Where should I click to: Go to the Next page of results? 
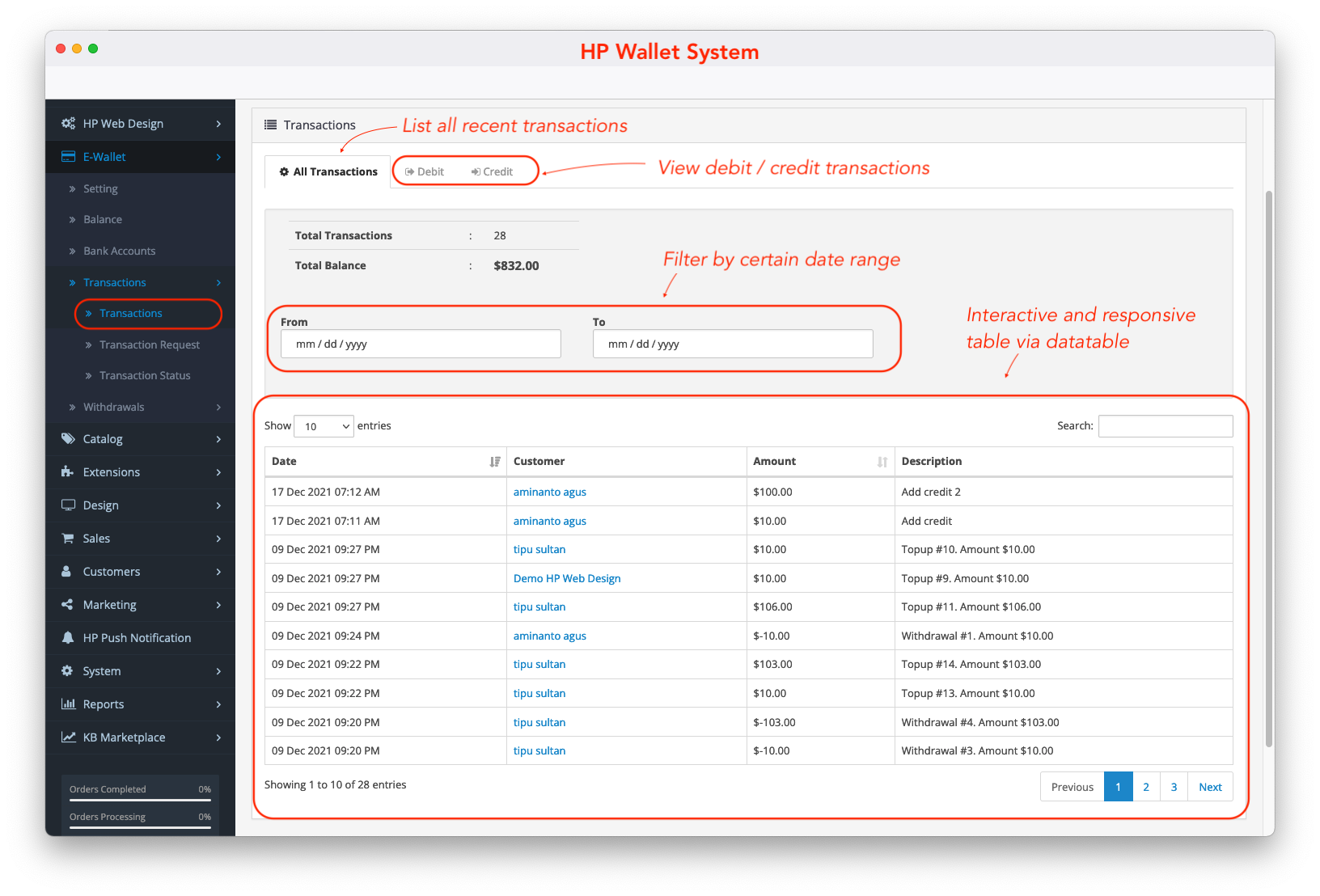(1210, 788)
